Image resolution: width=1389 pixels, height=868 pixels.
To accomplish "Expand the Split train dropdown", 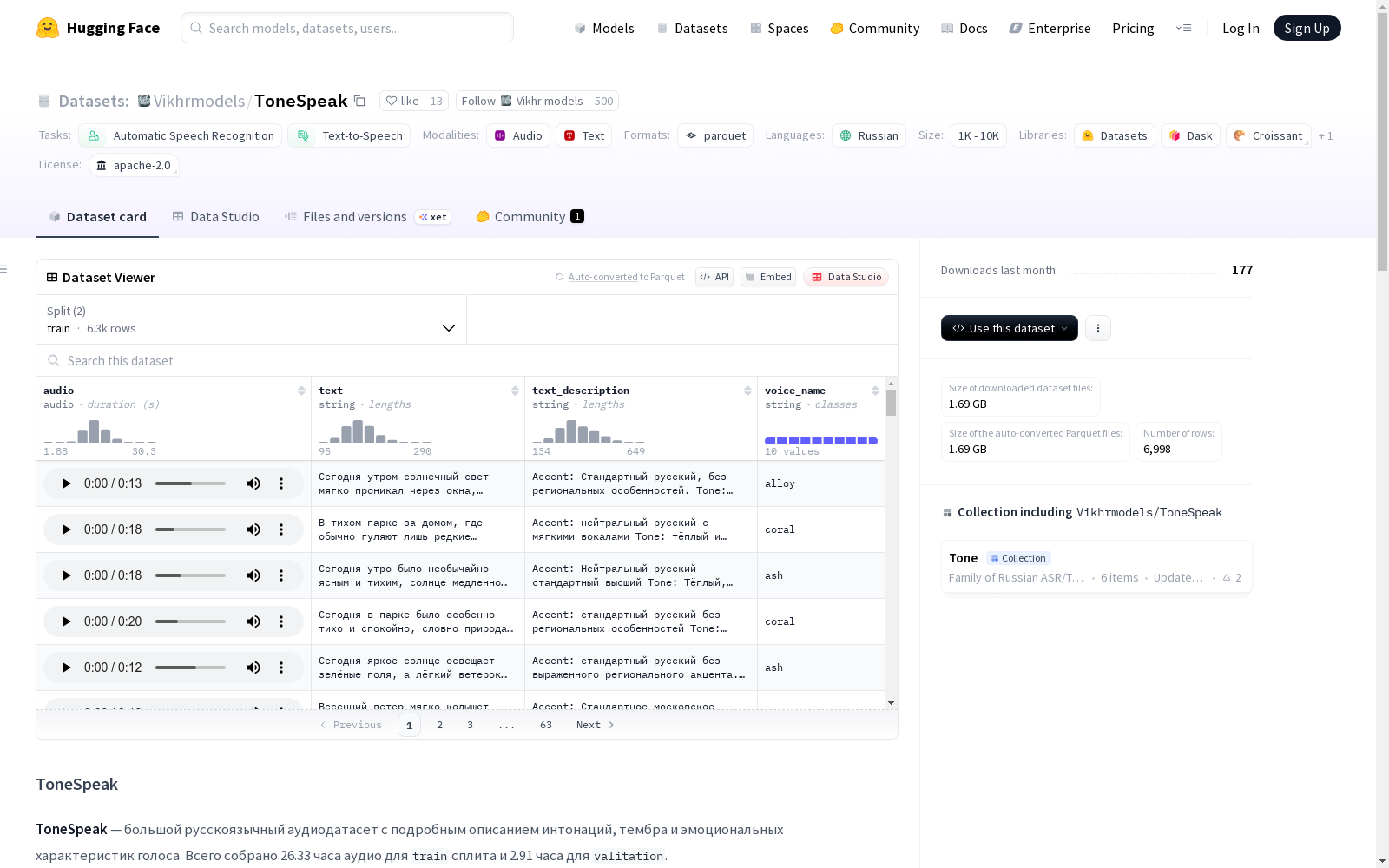I will coord(251,319).
